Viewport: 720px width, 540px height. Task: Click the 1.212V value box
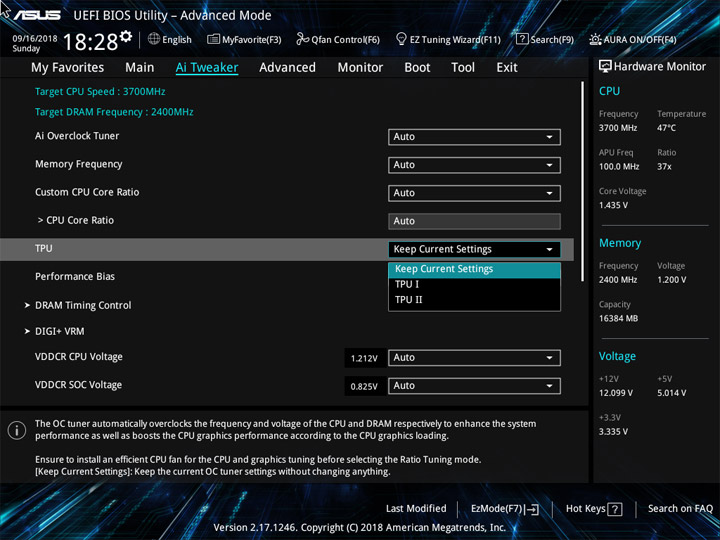click(364, 358)
